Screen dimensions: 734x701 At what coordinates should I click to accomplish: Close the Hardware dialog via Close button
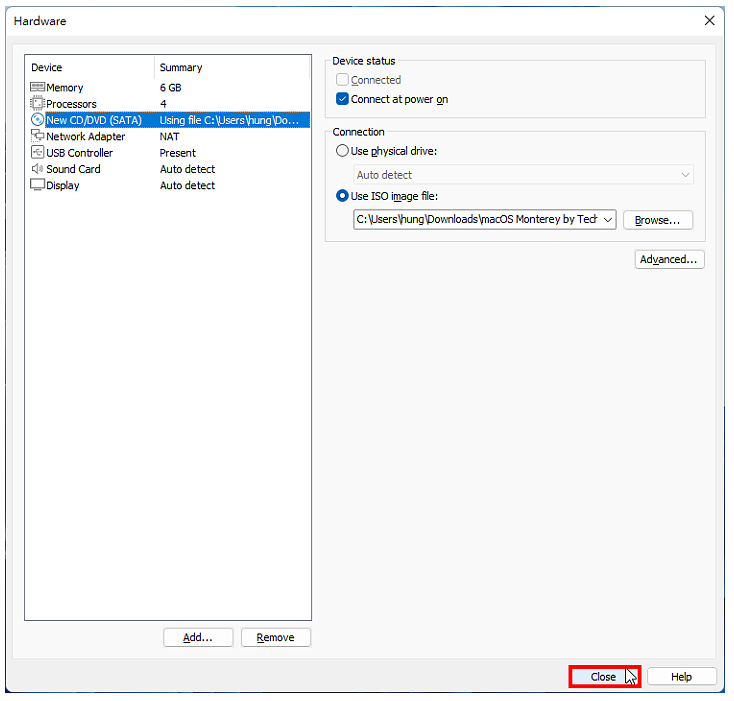[x=605, y=678]
